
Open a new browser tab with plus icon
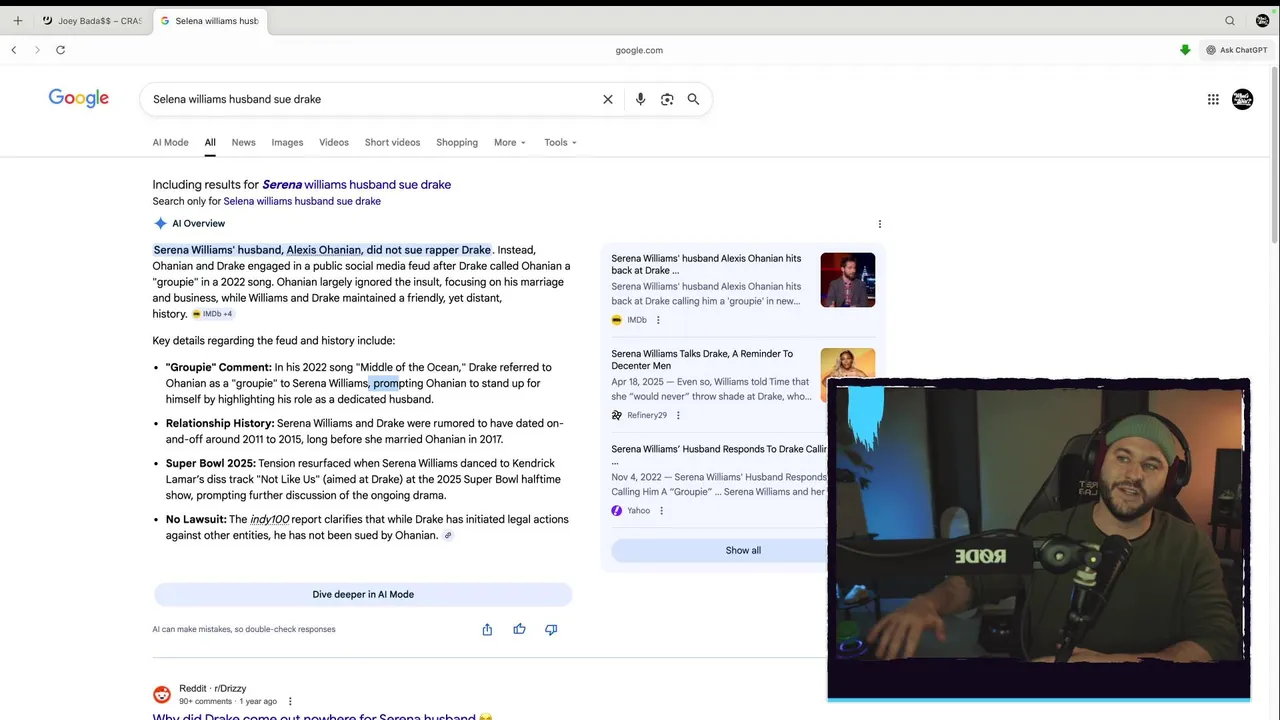[17, 21]
